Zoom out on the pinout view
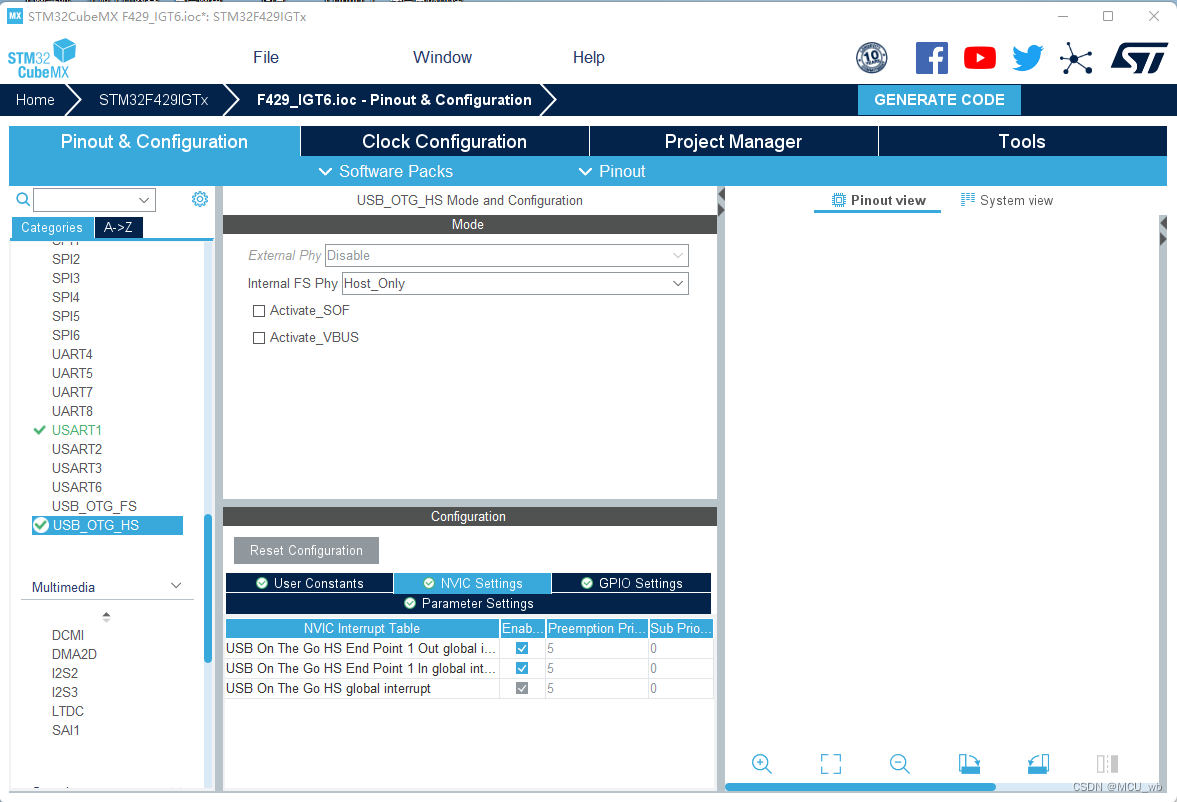 (899, 764)
